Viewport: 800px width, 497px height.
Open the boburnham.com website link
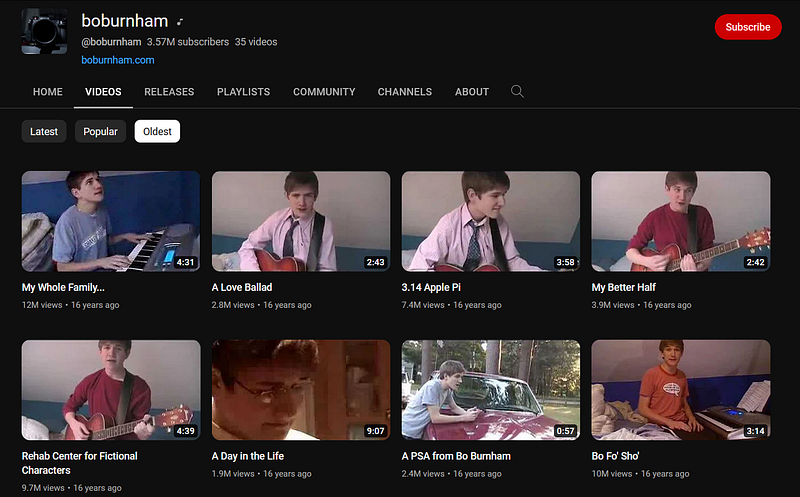[118, 60]
